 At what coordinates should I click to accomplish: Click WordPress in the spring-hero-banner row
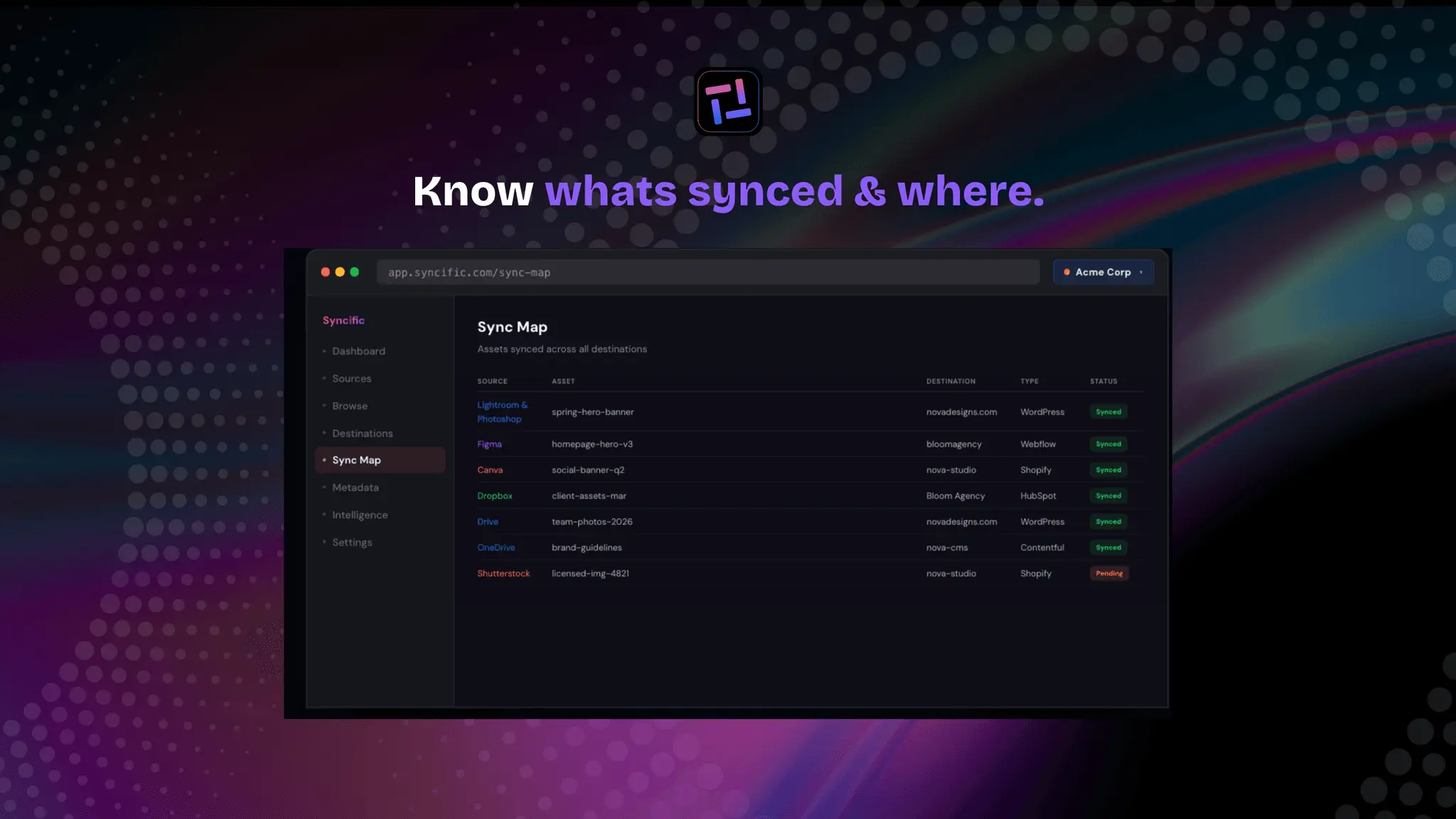1042,412
